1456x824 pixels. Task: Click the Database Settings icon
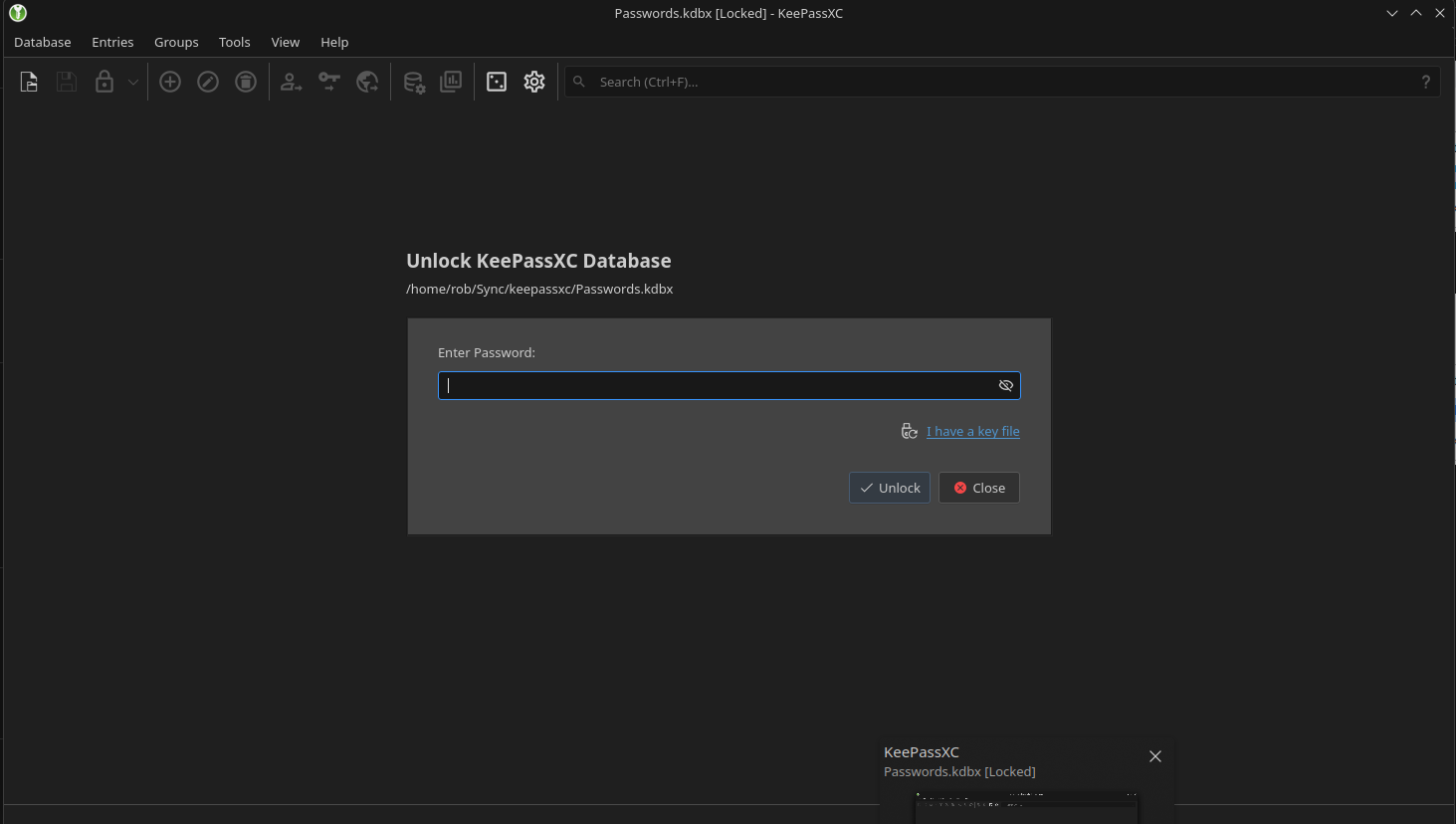(x=414, y=82)
